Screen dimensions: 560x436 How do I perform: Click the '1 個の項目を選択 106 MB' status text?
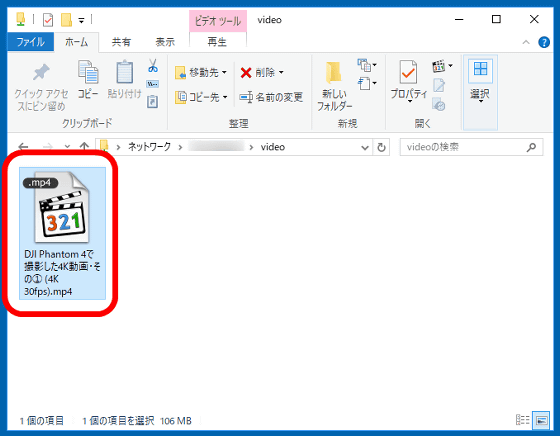[x=137, y=421]
